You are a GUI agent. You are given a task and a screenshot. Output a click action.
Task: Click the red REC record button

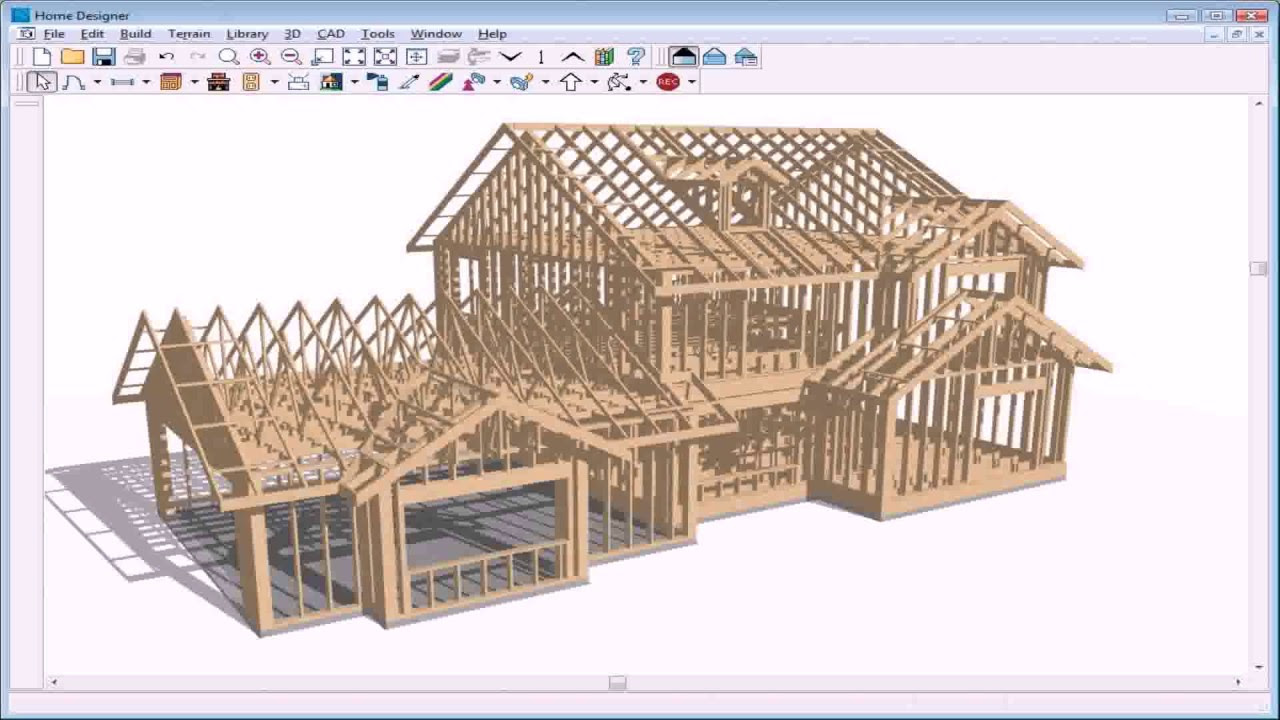[x=668, y=82]
